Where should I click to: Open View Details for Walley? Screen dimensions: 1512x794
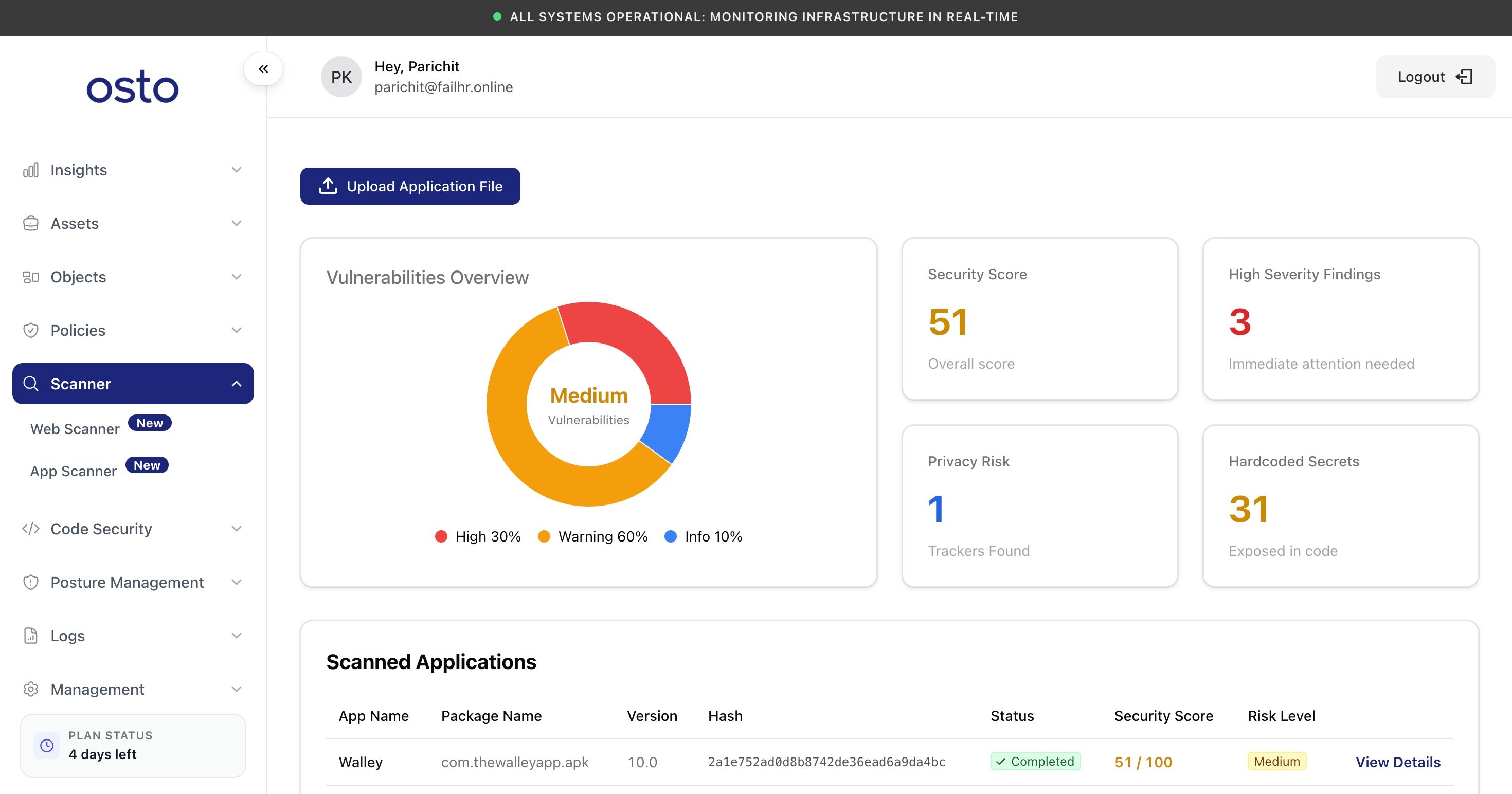pos(1397,762)
